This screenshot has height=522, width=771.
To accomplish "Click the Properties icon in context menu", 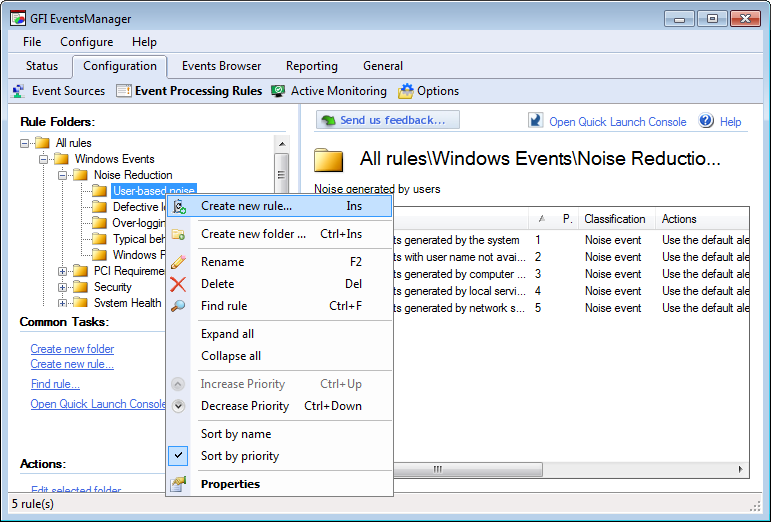I will click(178, 484).
